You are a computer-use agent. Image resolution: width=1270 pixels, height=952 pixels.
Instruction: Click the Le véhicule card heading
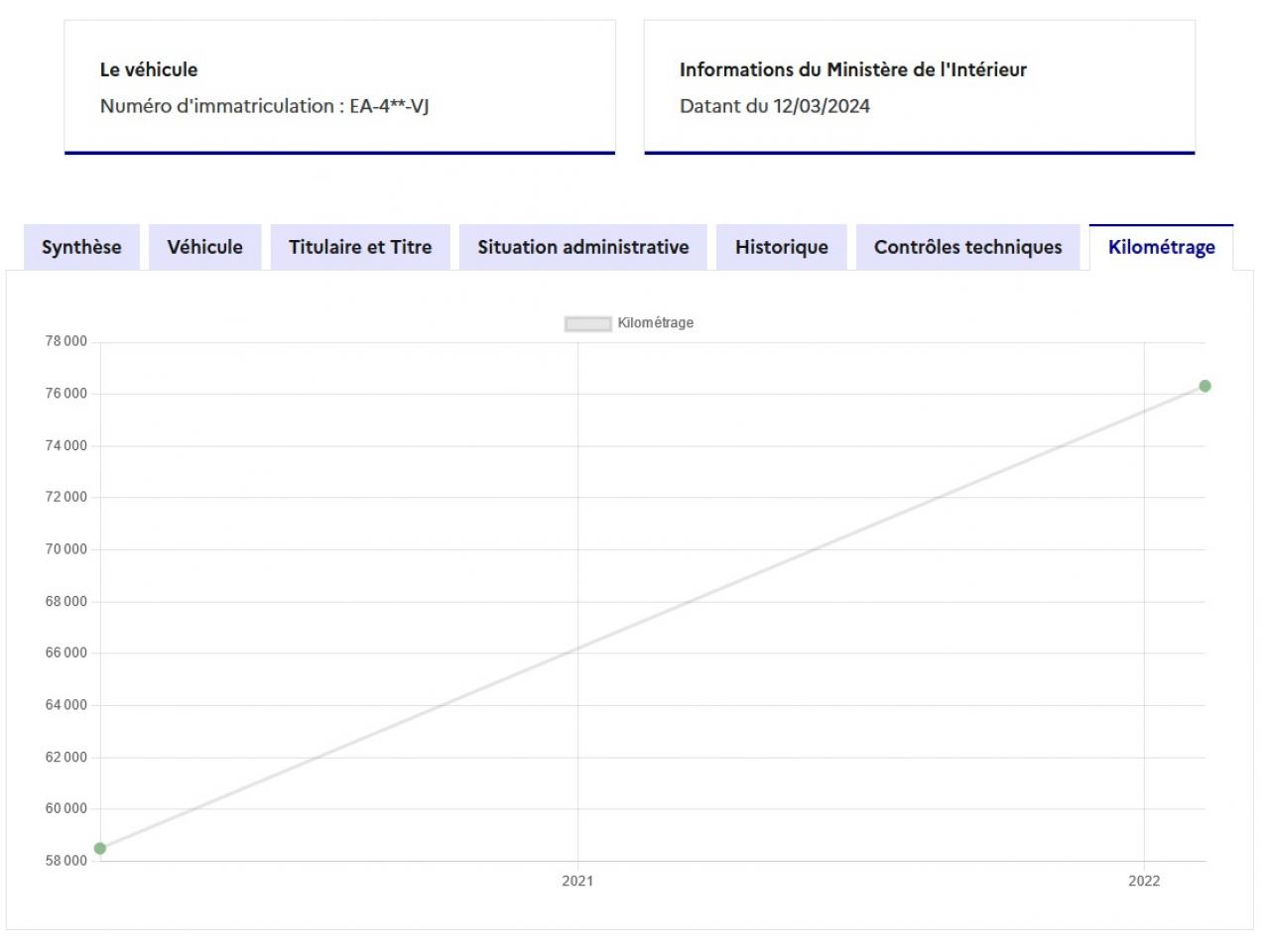click(x=149, y=69)
